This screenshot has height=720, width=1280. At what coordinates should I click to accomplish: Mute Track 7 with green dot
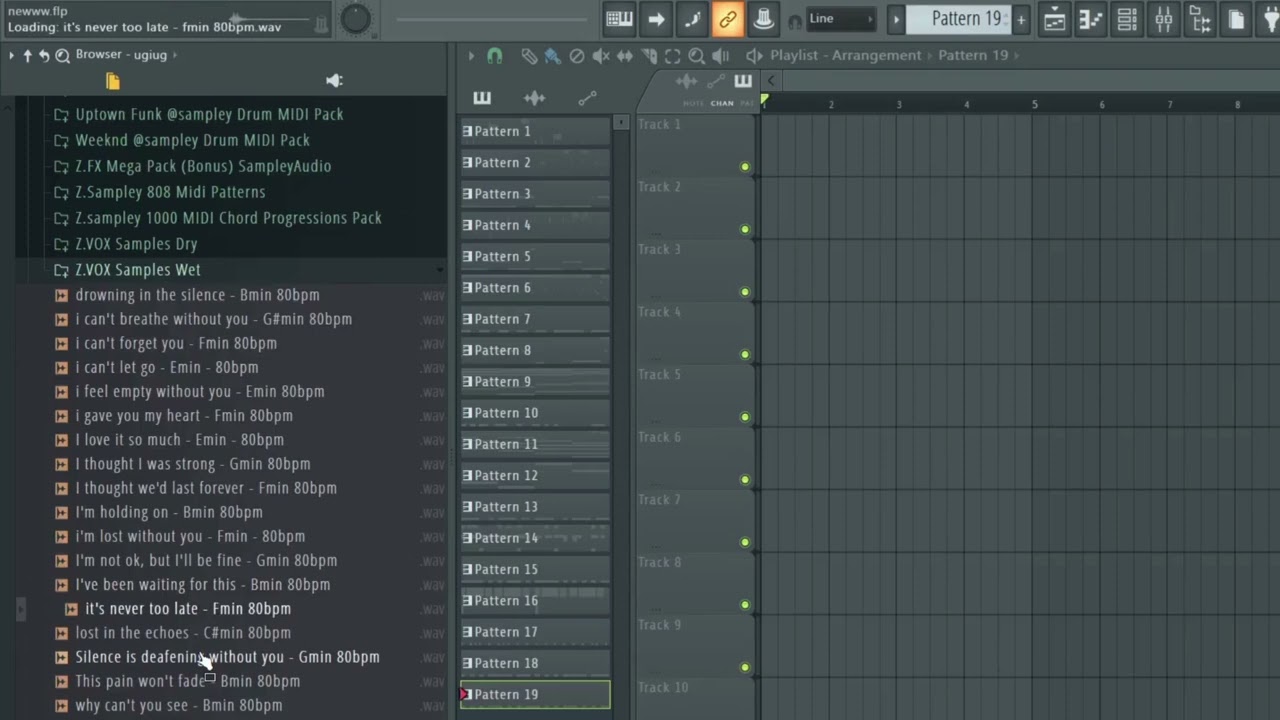click(x=745, y=542)
